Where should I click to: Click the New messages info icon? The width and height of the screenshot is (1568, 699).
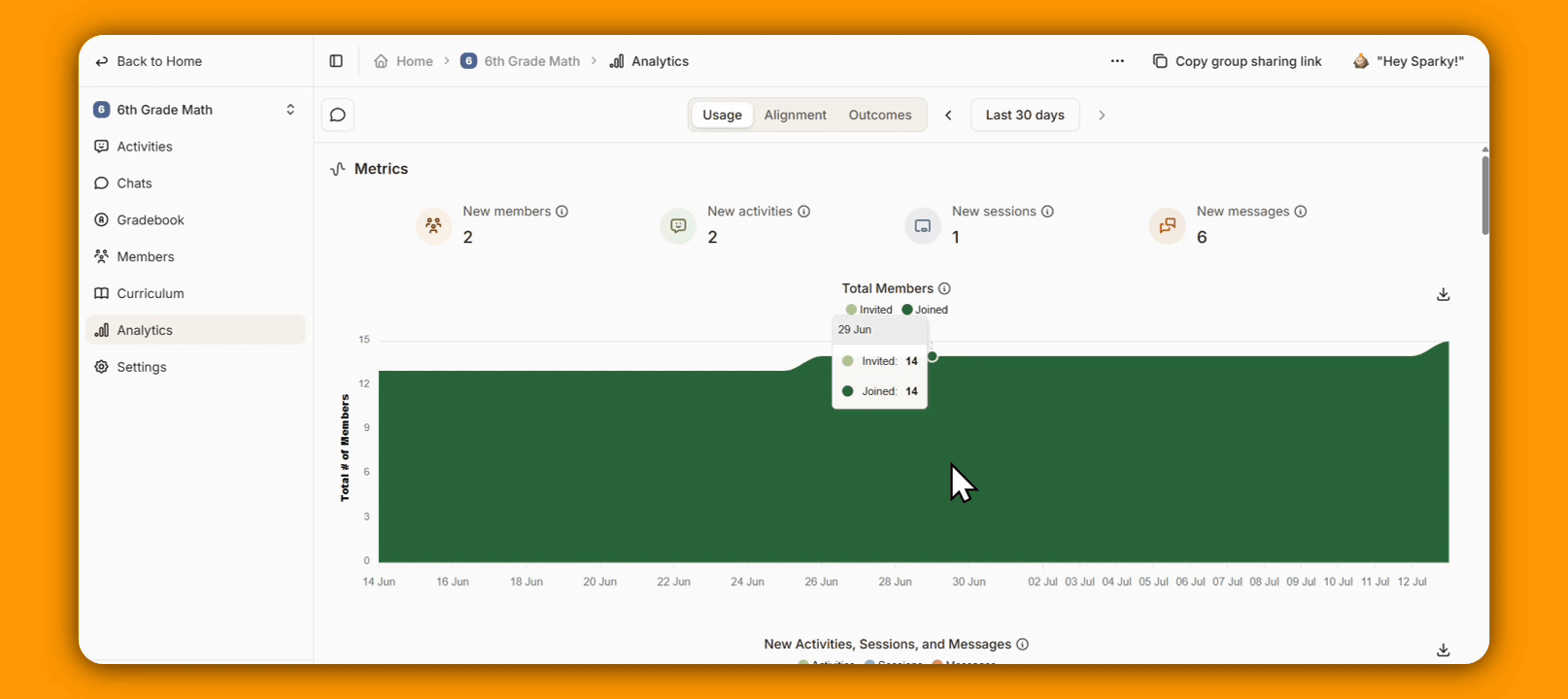(1301, 212)
